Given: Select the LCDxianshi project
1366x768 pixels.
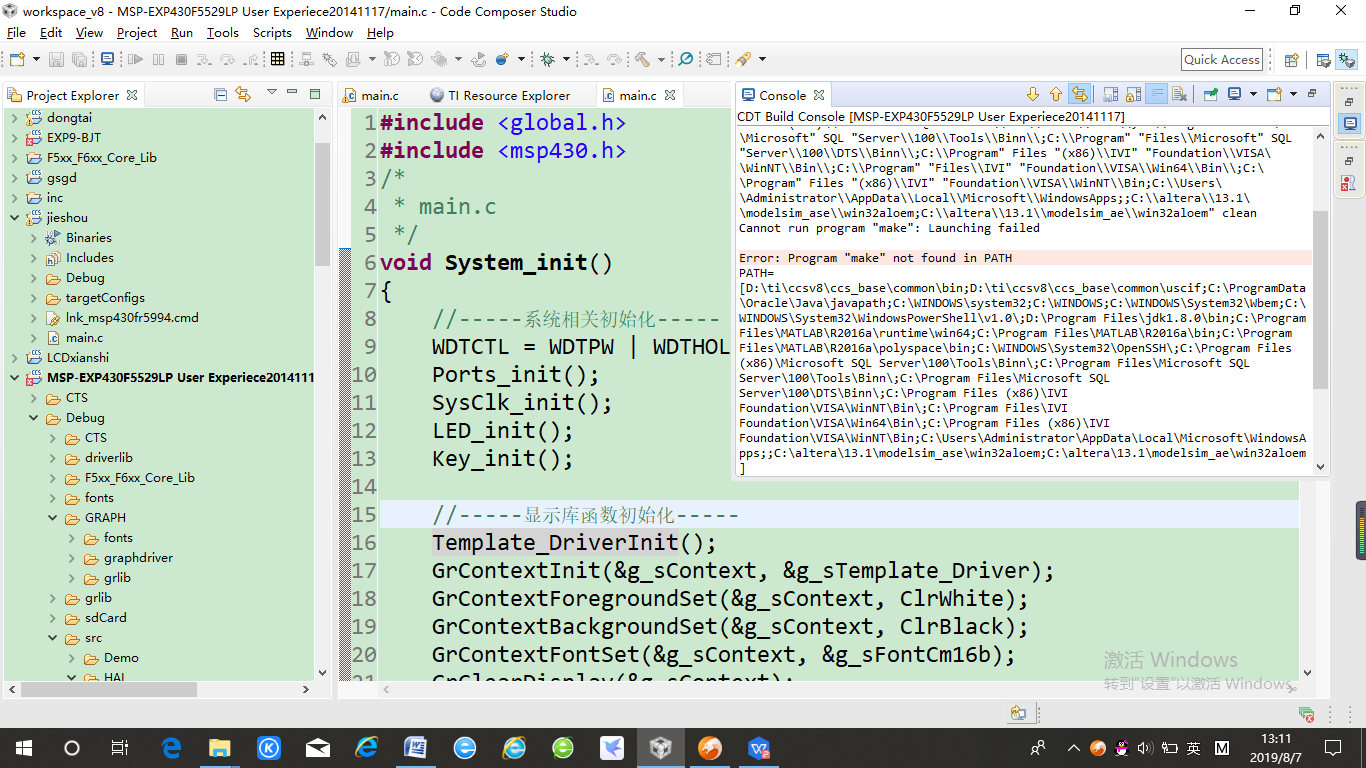Looking at the screenshot, I should pos(77,357).
